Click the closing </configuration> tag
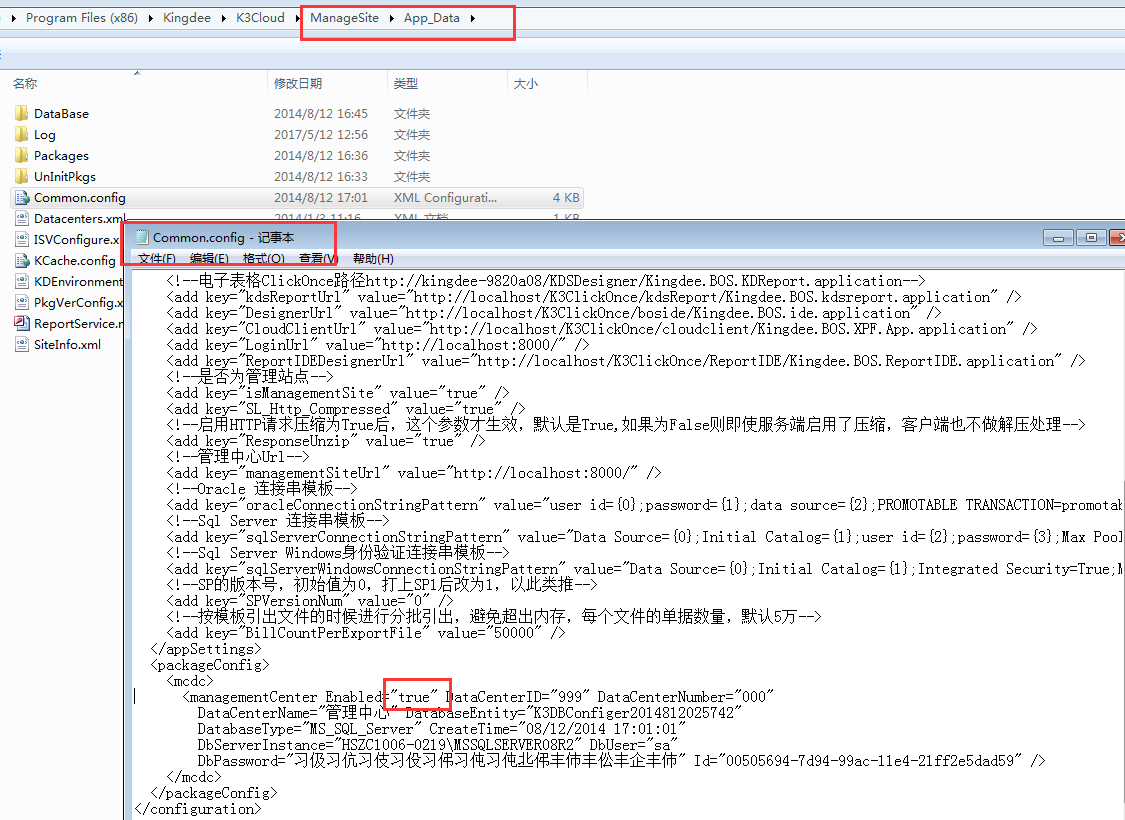 coord(198,809)
